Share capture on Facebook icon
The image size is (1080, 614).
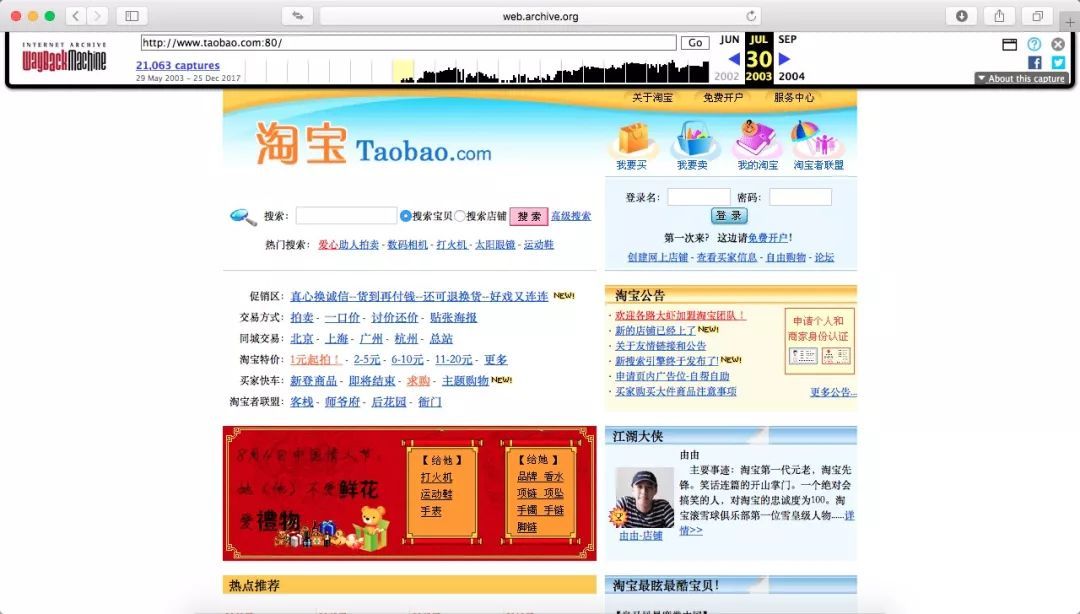pos(1035,63)
